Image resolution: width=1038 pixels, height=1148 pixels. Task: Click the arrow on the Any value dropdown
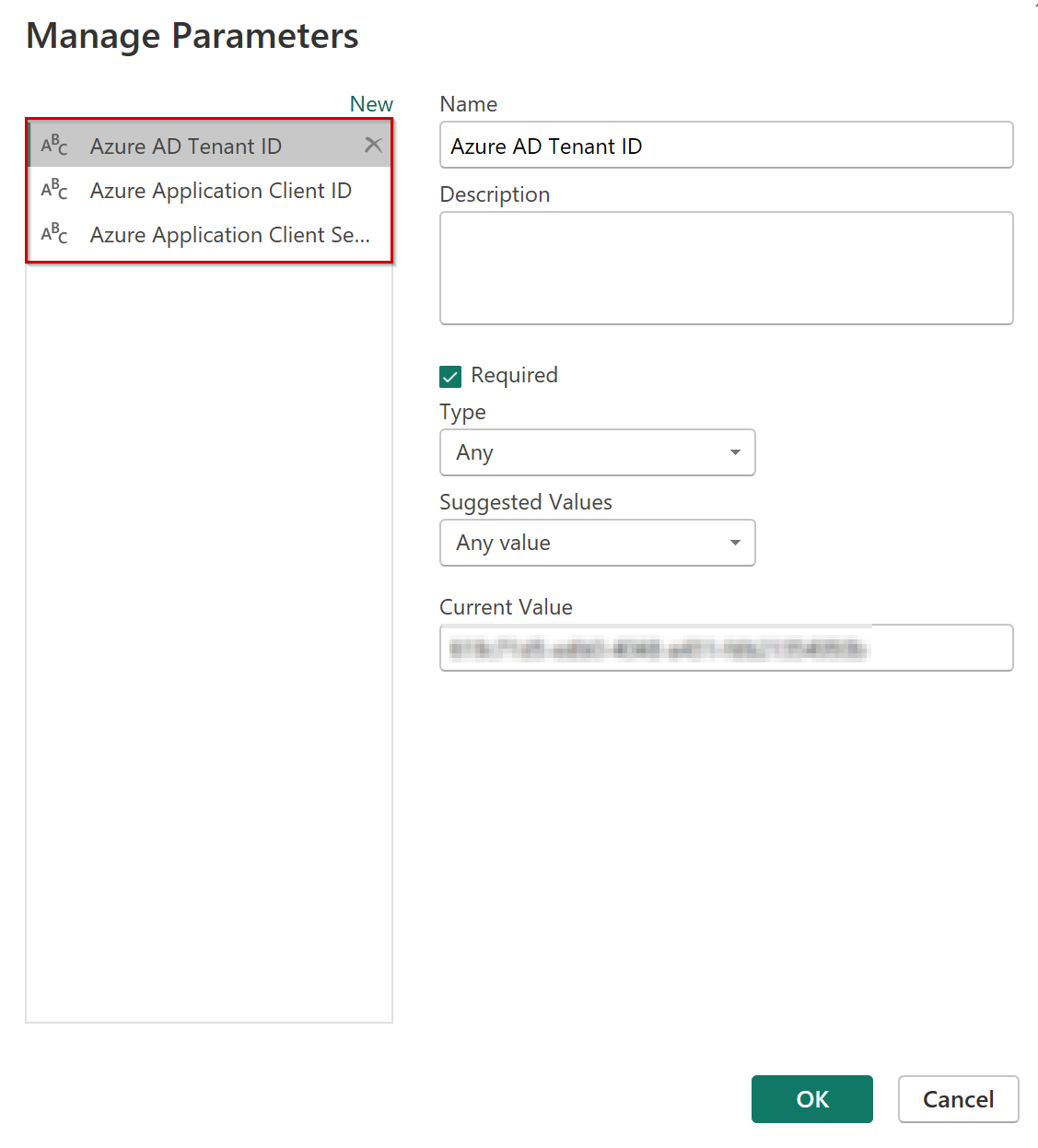[735, 543]
